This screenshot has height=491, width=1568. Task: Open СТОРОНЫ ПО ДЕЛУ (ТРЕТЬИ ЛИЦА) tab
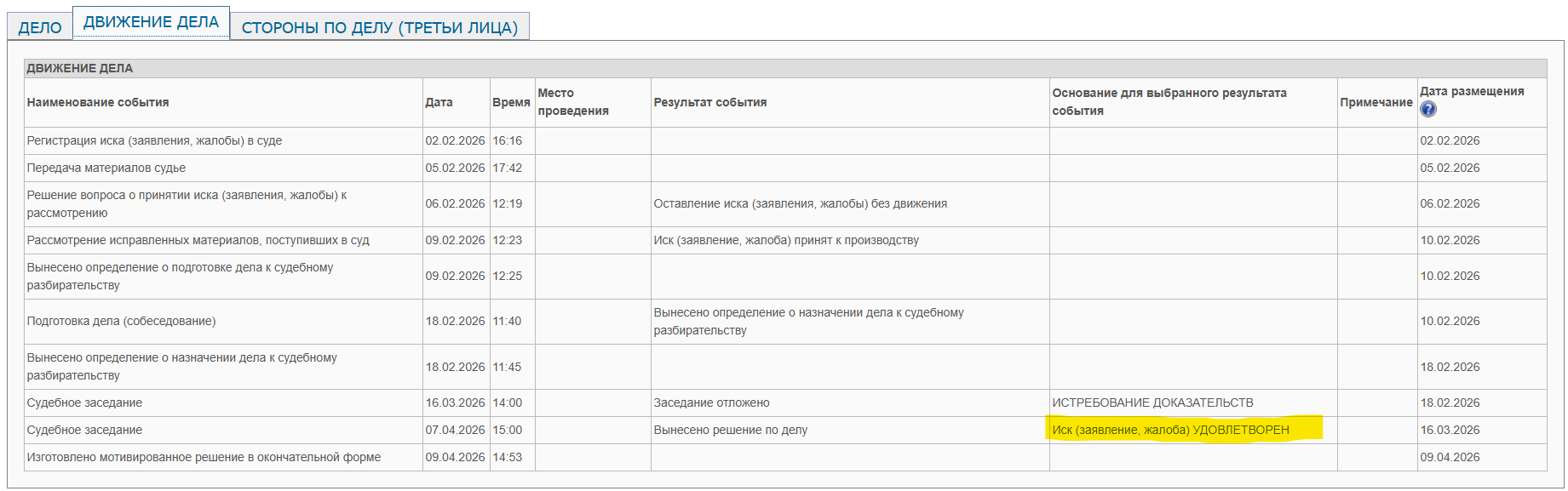point(379,27)
